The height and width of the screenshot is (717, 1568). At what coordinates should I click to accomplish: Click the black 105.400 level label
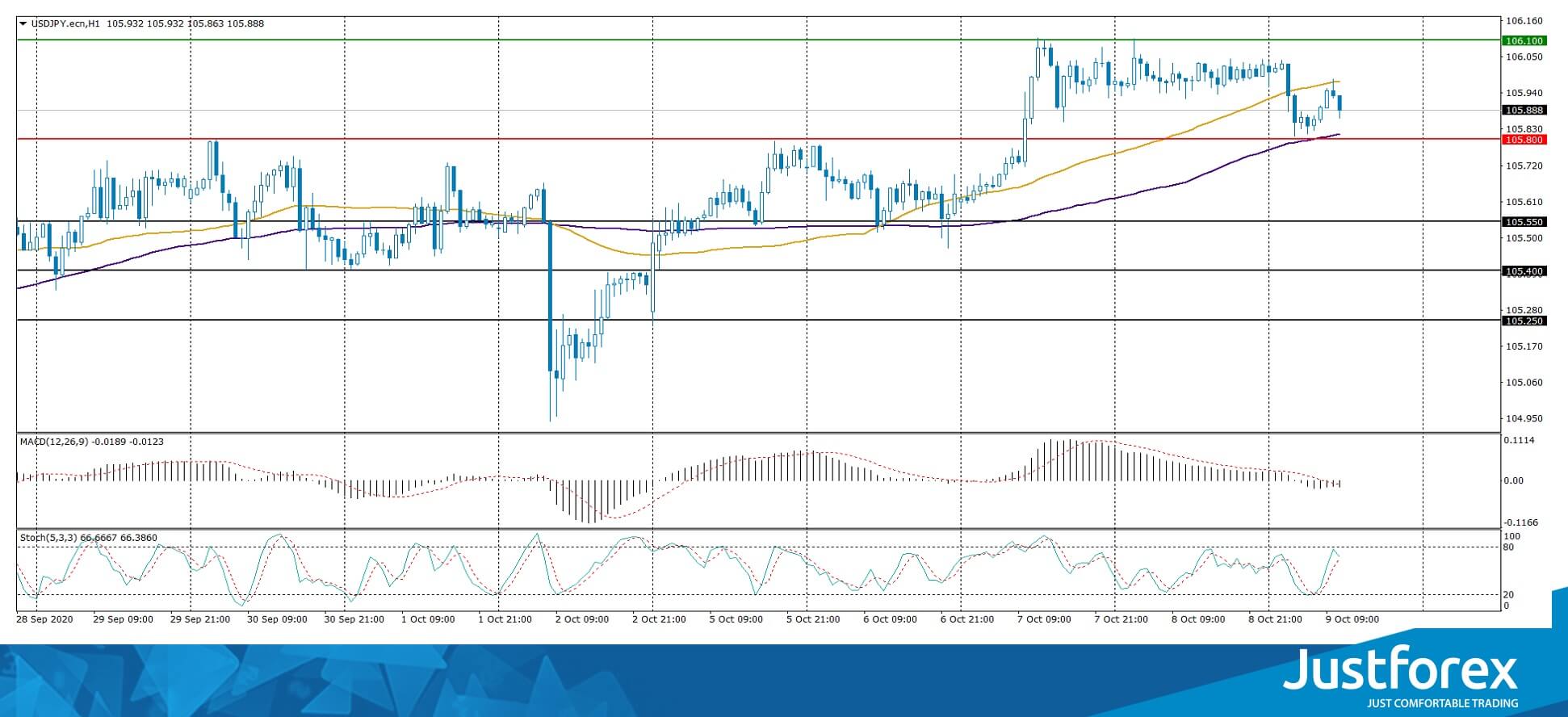coord(1524,271)
